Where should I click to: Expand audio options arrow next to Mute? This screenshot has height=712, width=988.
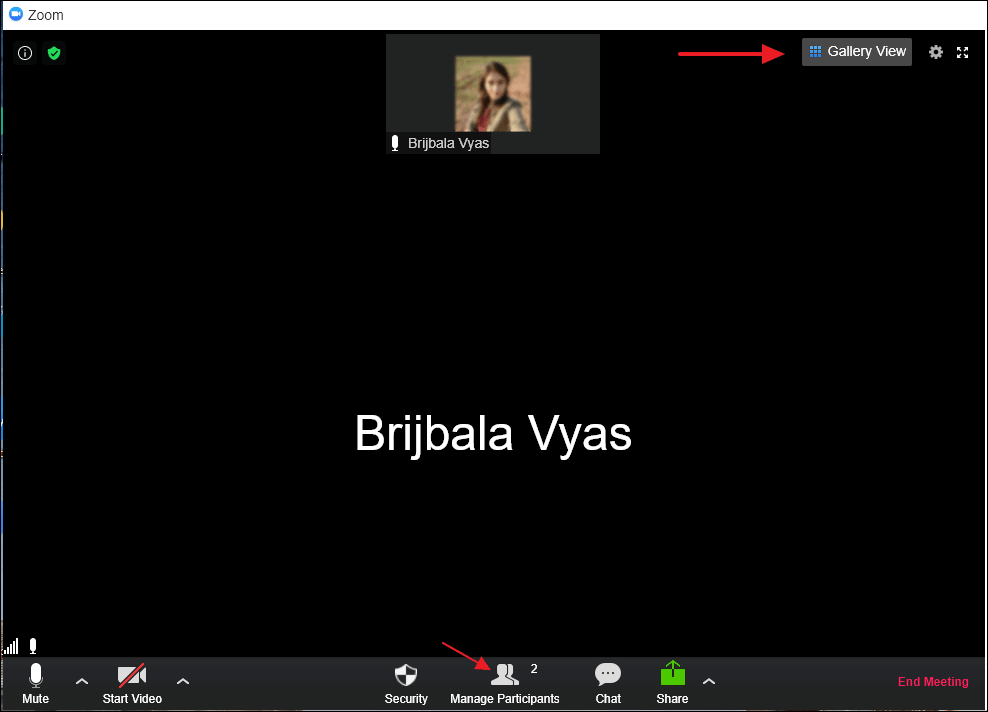[x=82, y=681]
